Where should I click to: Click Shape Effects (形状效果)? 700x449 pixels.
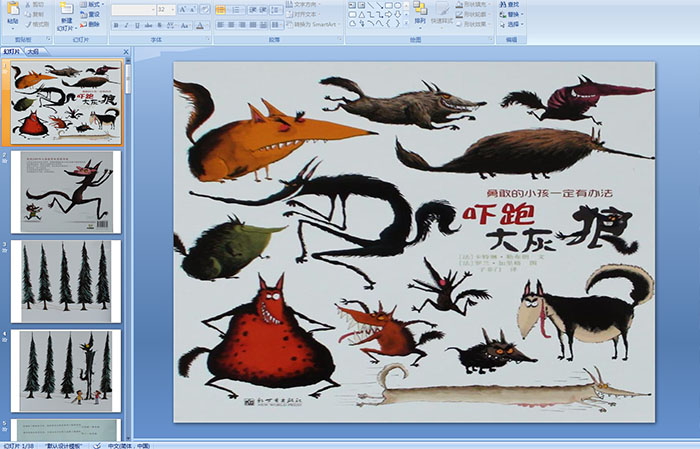pyautogui.click(x=473, y=24)
